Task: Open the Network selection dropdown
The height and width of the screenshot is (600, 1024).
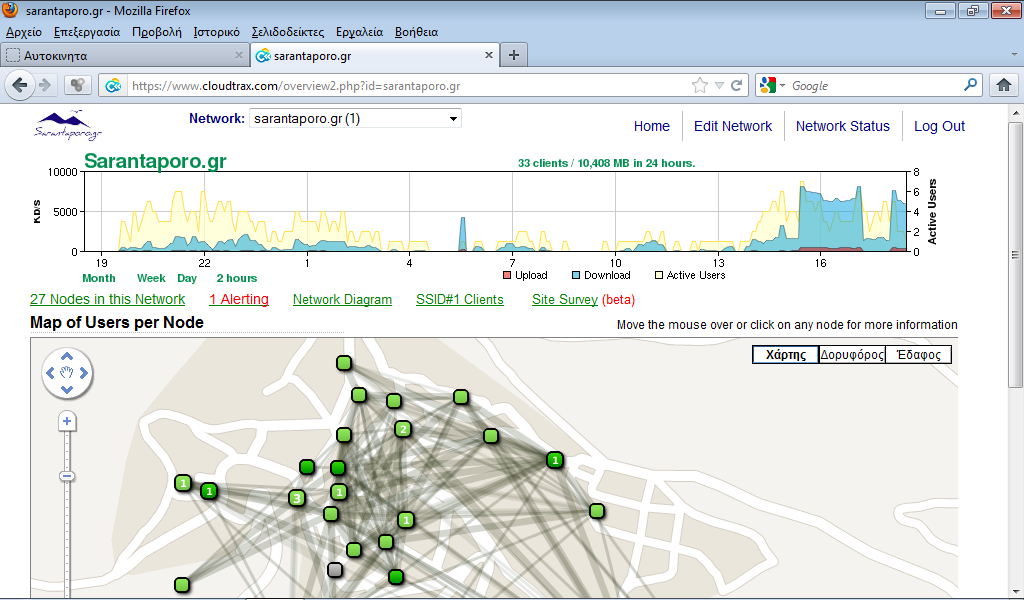Action: coord(355,119)
